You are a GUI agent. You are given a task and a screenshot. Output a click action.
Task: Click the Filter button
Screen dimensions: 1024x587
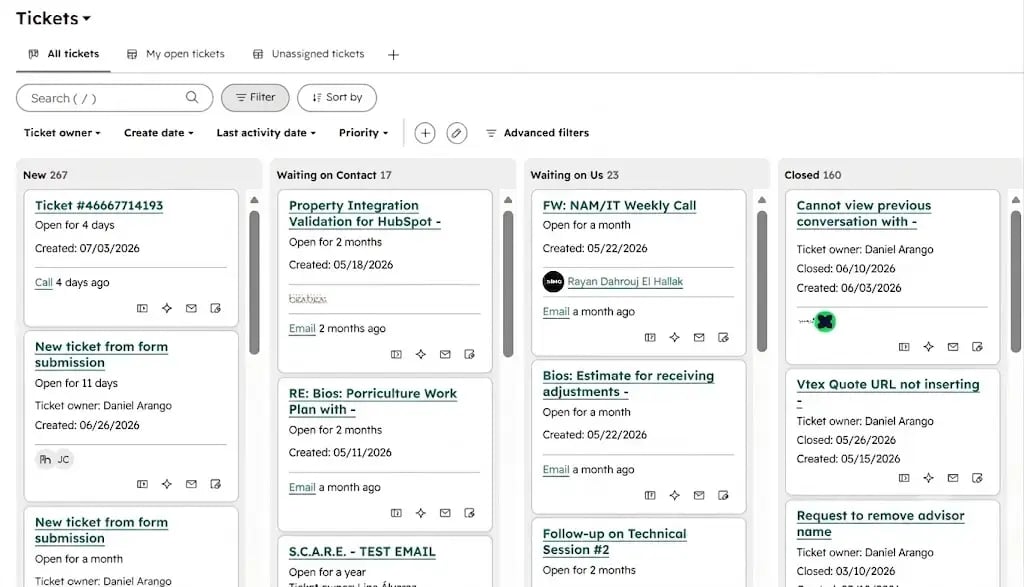pos(255,97)
